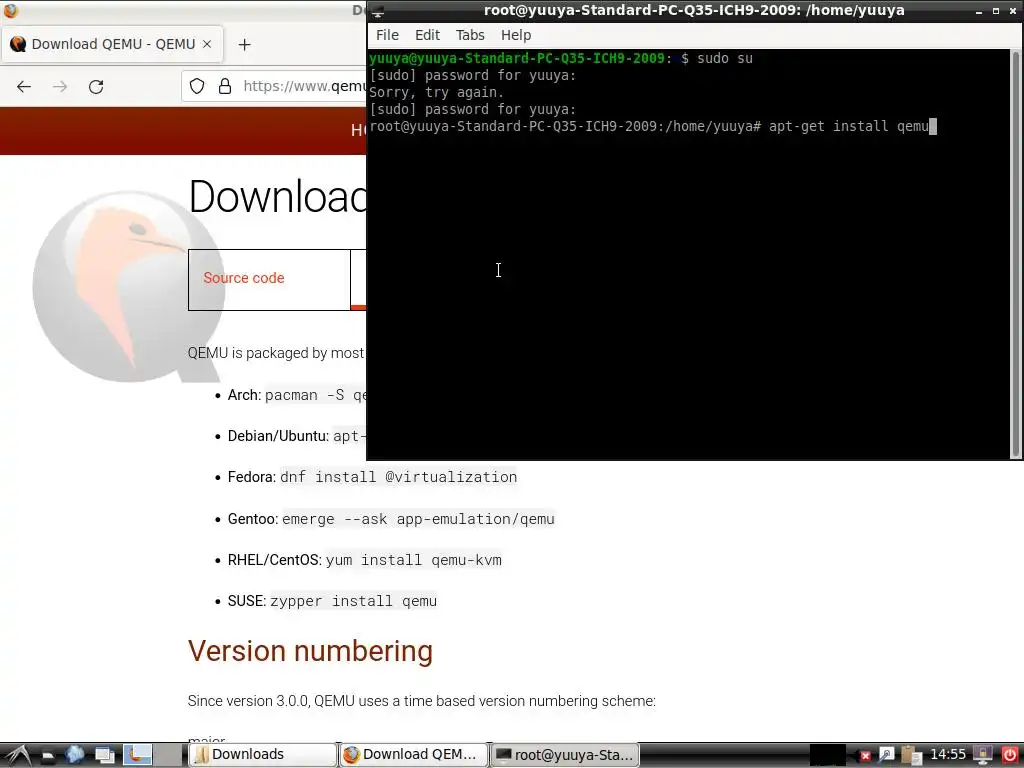
Task: Launch the web browser globe icon in taskbar
Action: tap(75, 755)
